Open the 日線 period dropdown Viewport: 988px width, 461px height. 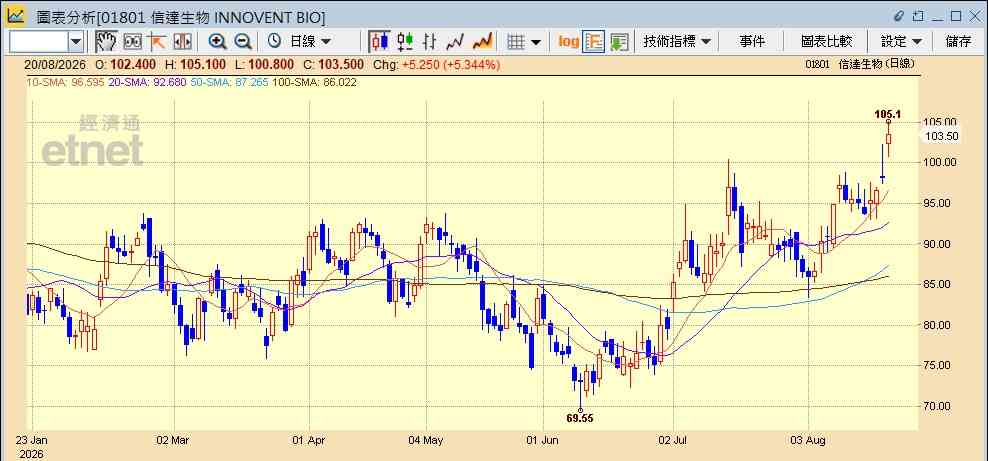click(309, 42)
